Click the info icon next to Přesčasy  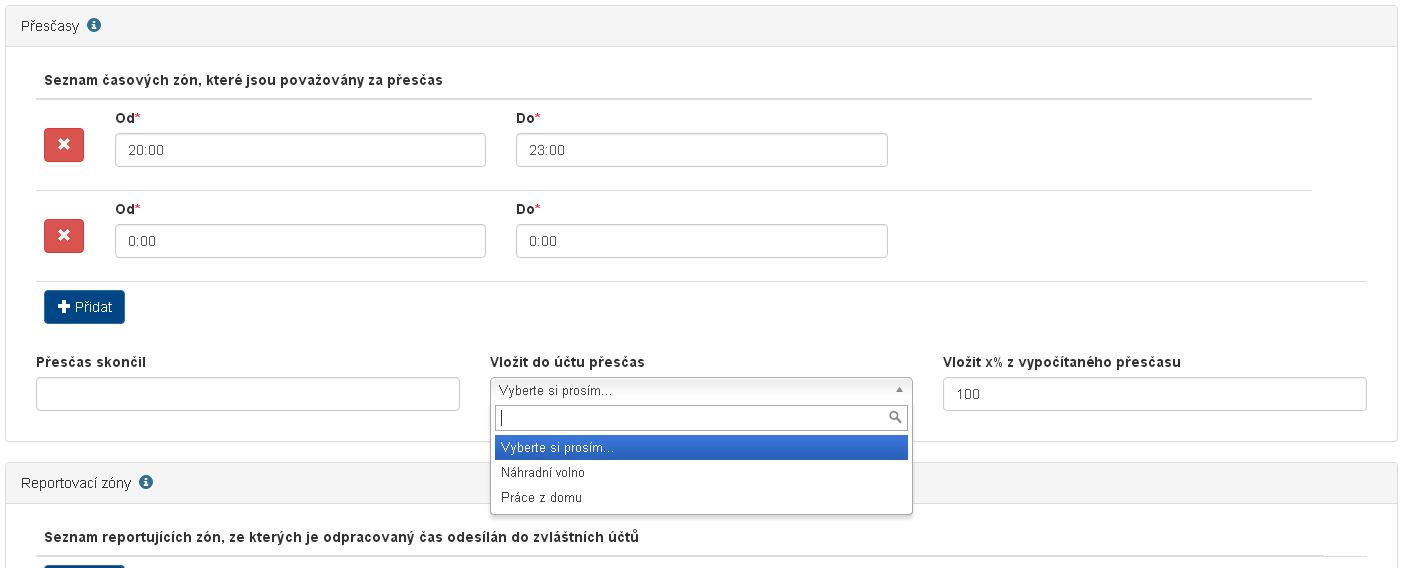tap(94, 25)
